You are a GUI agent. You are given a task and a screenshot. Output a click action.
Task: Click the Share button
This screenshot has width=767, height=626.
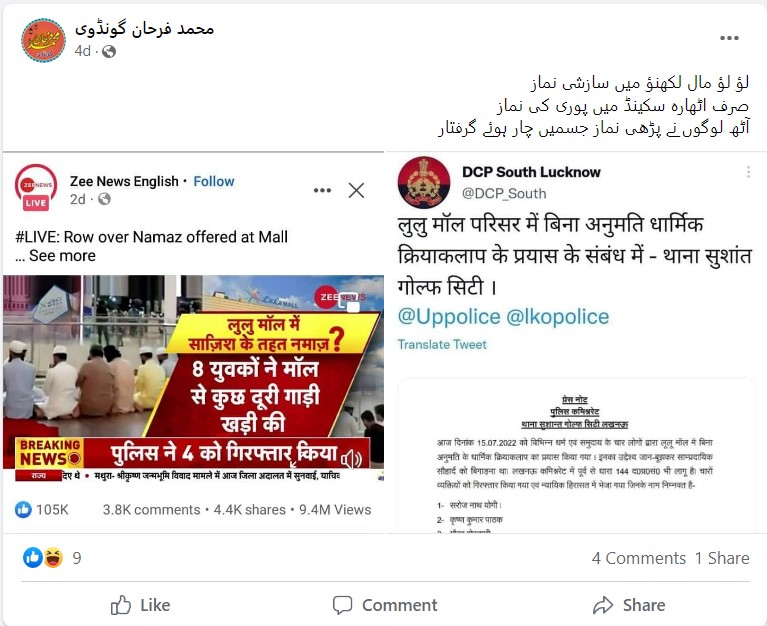pos(629,605)
